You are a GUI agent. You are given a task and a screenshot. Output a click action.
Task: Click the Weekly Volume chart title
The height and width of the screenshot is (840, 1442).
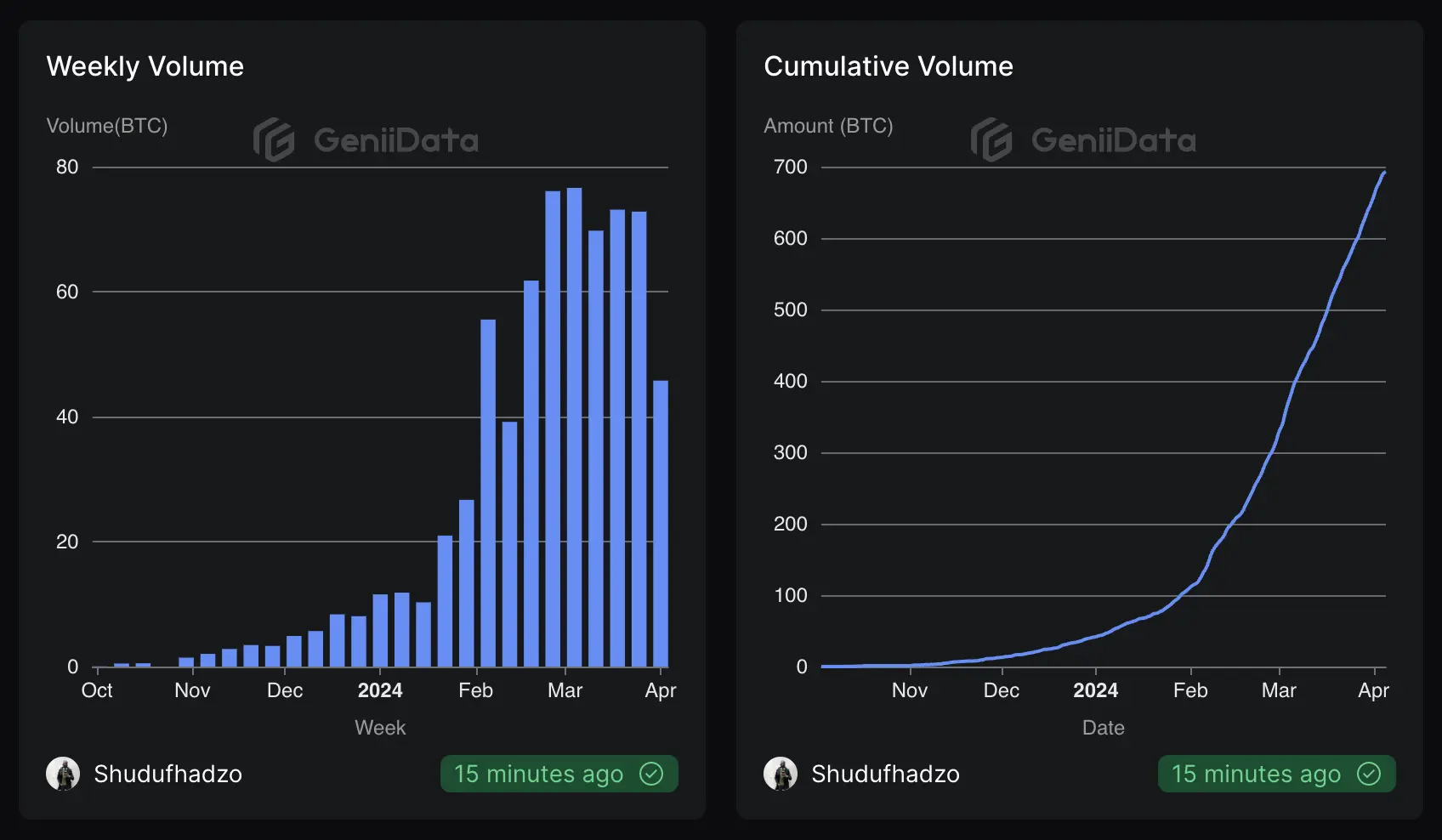point(145,66)
